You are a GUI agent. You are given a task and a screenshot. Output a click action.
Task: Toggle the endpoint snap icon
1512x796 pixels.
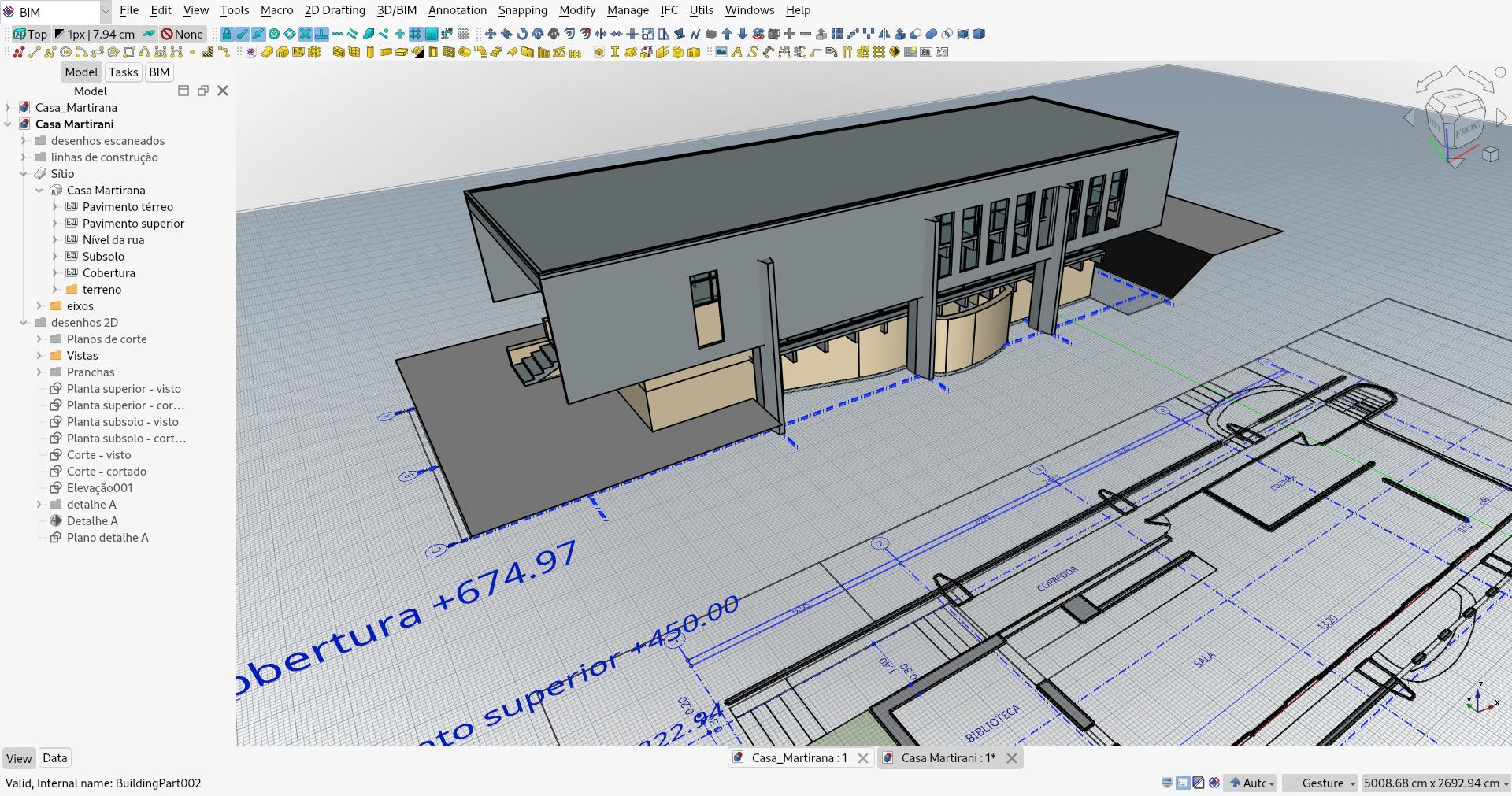point(243,35)
